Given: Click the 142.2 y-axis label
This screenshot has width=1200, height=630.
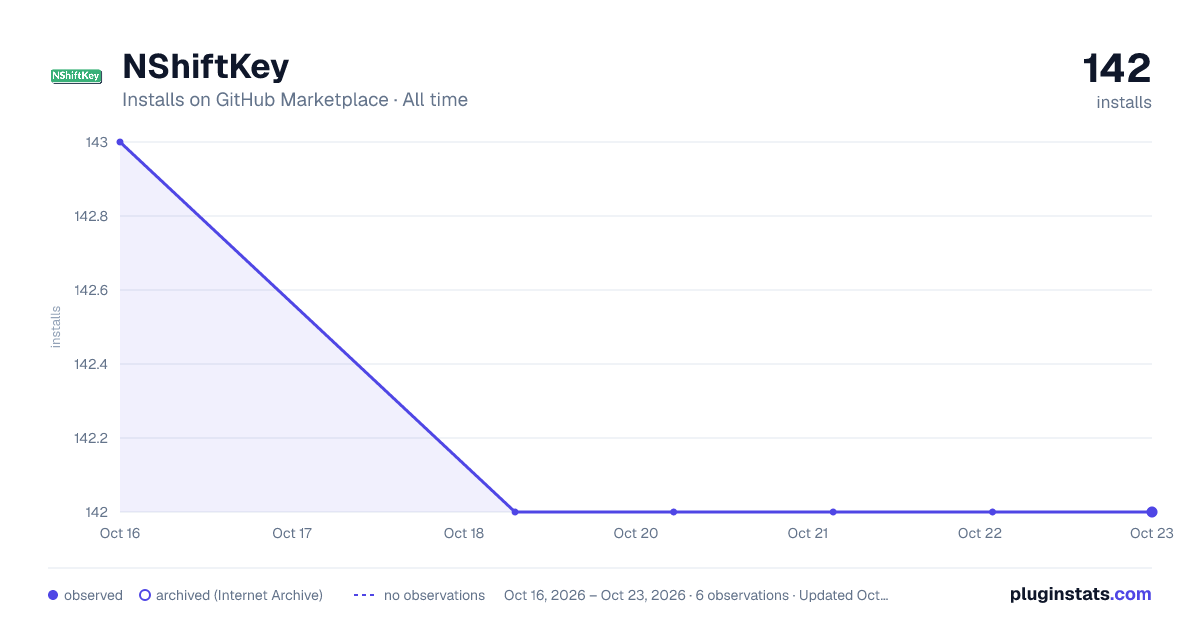Looking at the screenshot, I should click(91, 438).
